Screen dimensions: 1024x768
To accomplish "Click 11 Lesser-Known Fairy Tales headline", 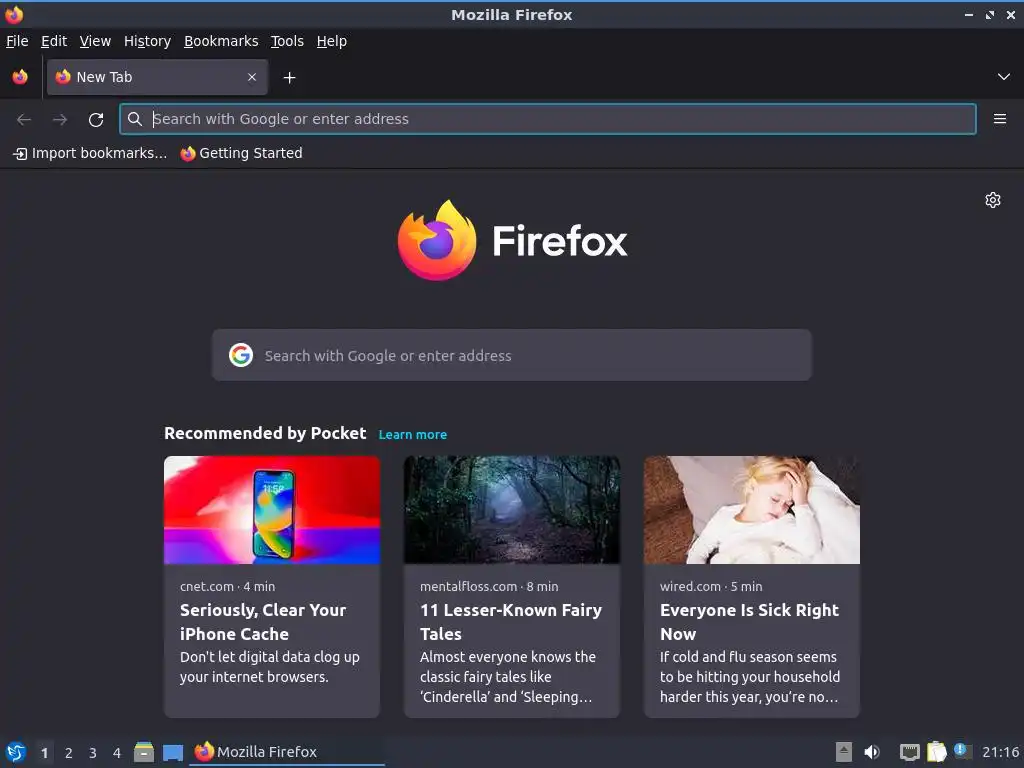I will [x=511, y=622].
